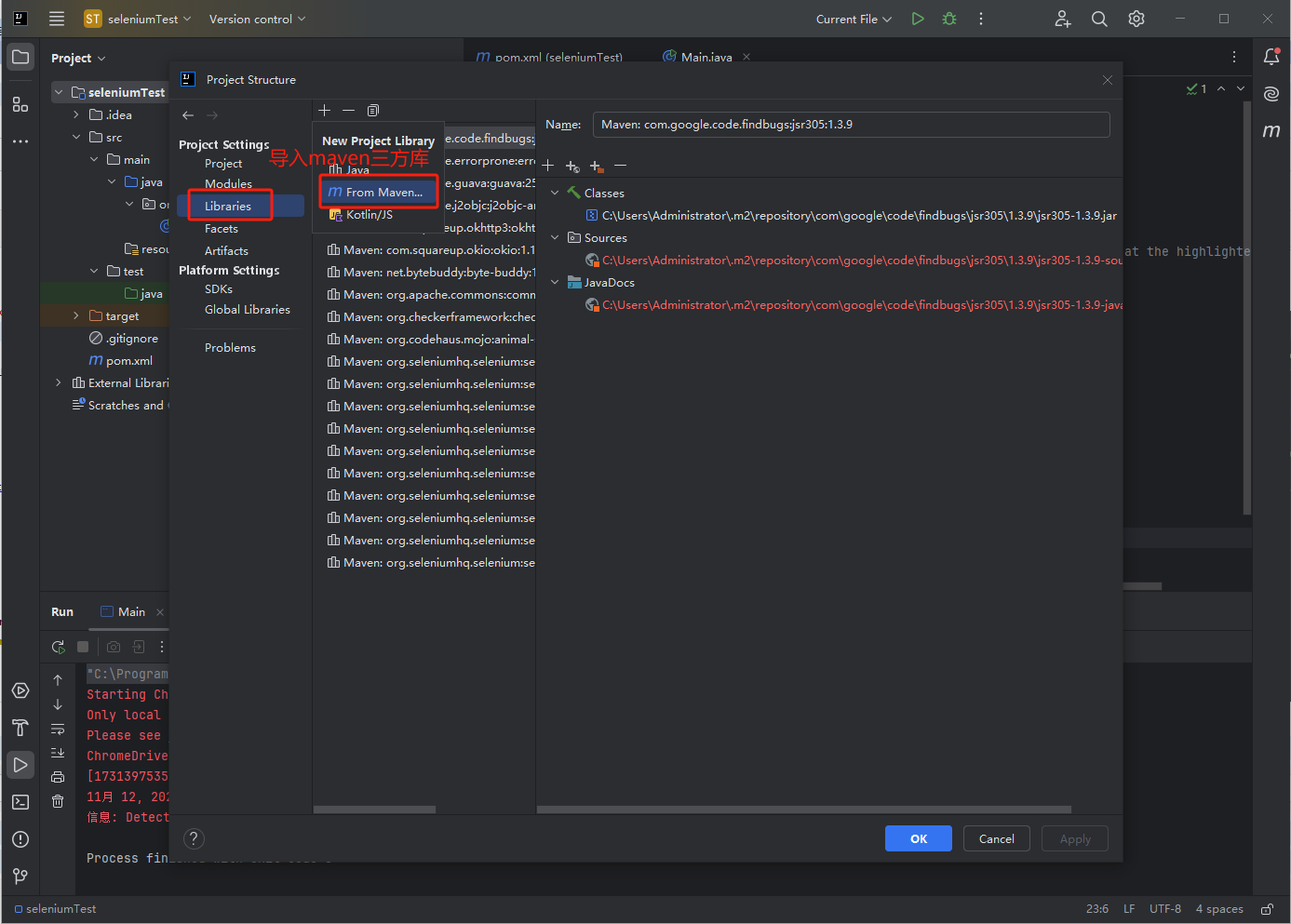Copy the selected library
1291x924 pixels.
click(373, 110)
